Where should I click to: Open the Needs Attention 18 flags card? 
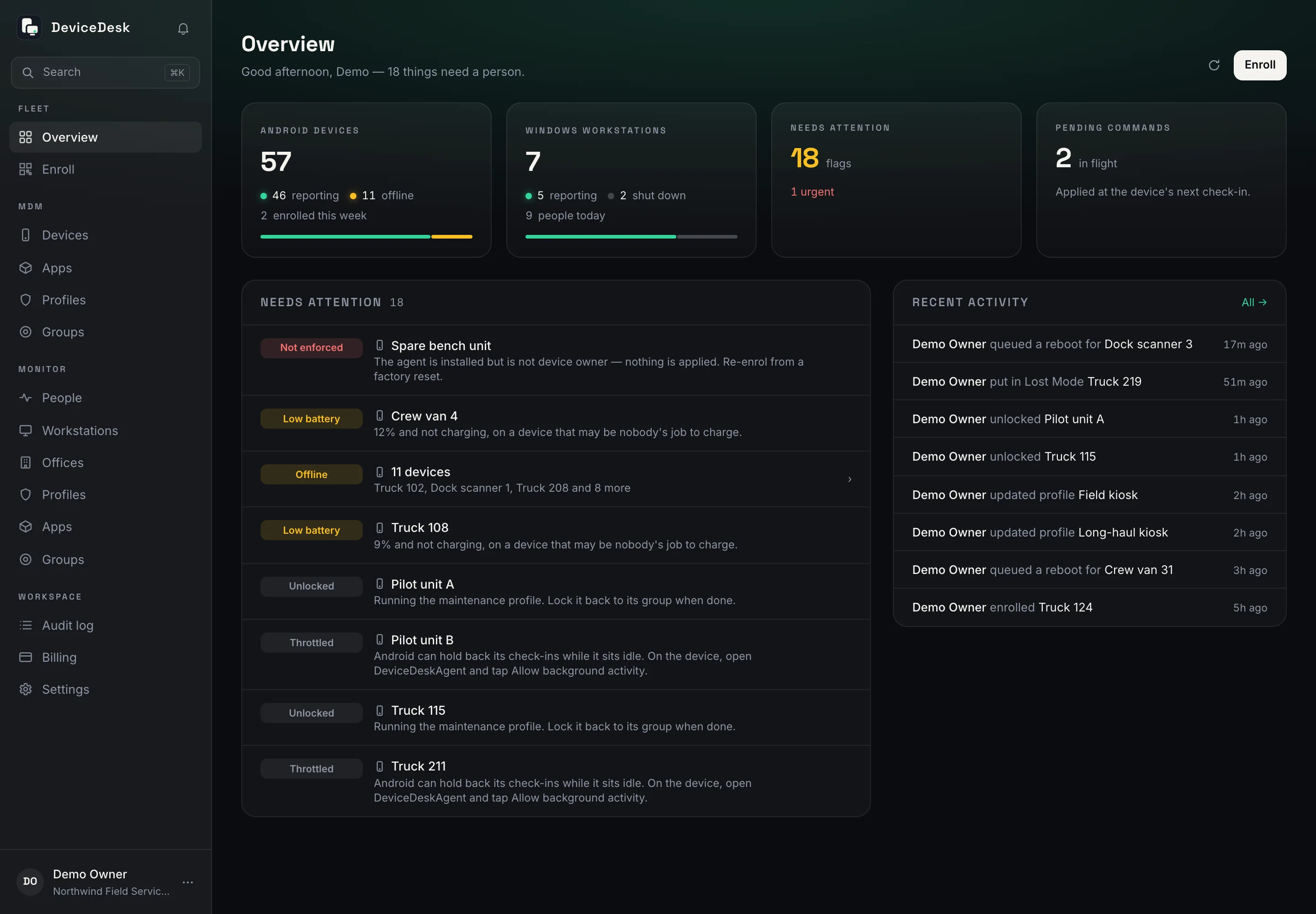pos(896,180)
